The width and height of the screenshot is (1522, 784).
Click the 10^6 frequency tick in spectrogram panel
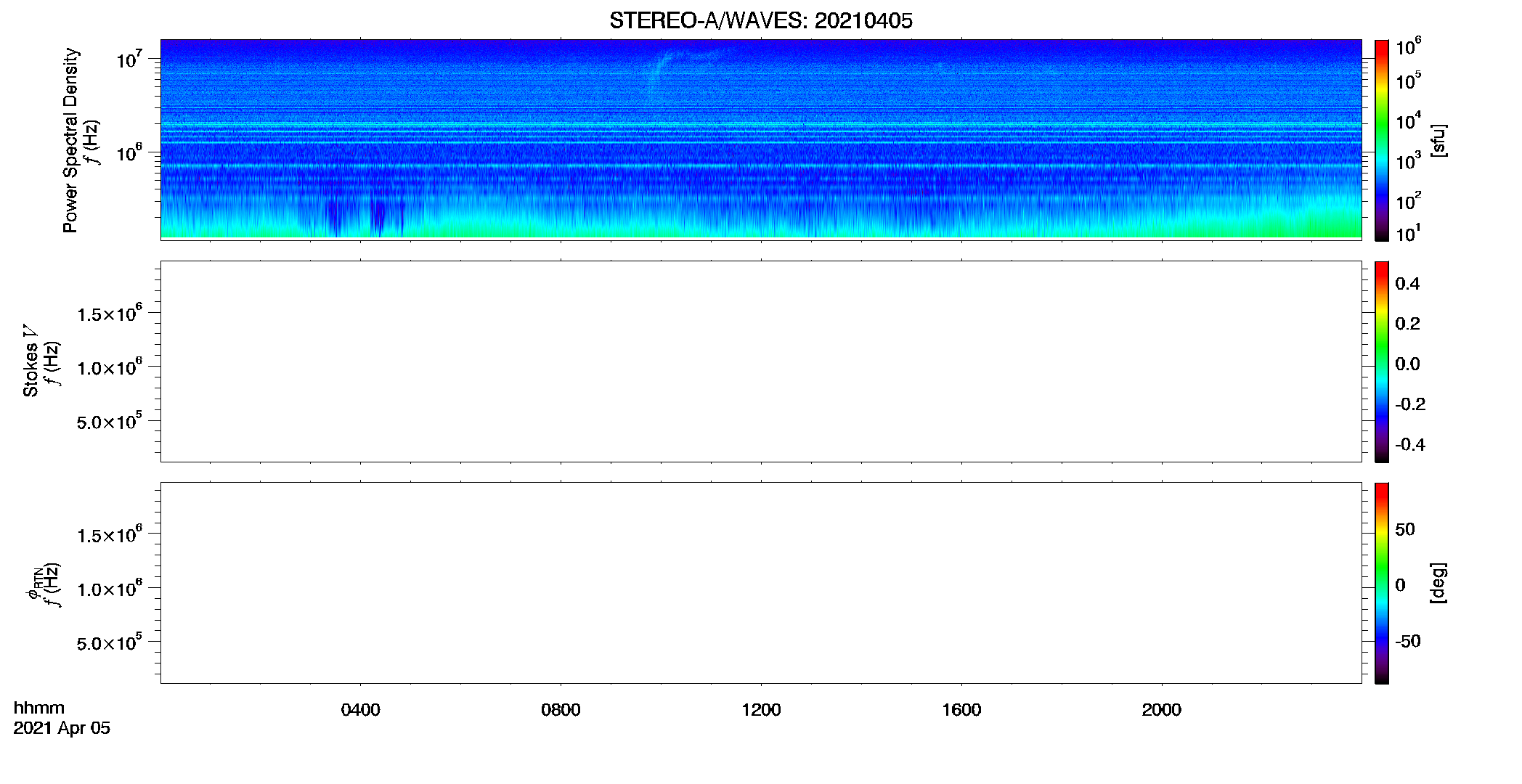pyautogui.click(x=129, y=152)
